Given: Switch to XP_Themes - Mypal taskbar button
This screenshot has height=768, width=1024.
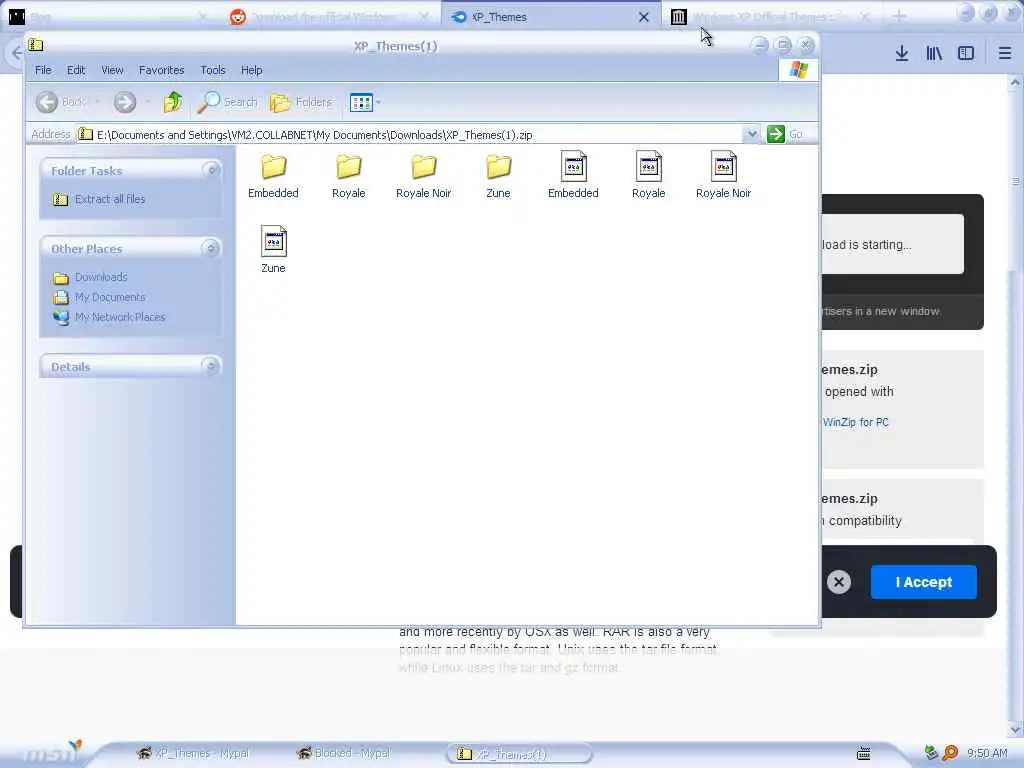Looking at the screenshot, I should click(x=193, y=753).
